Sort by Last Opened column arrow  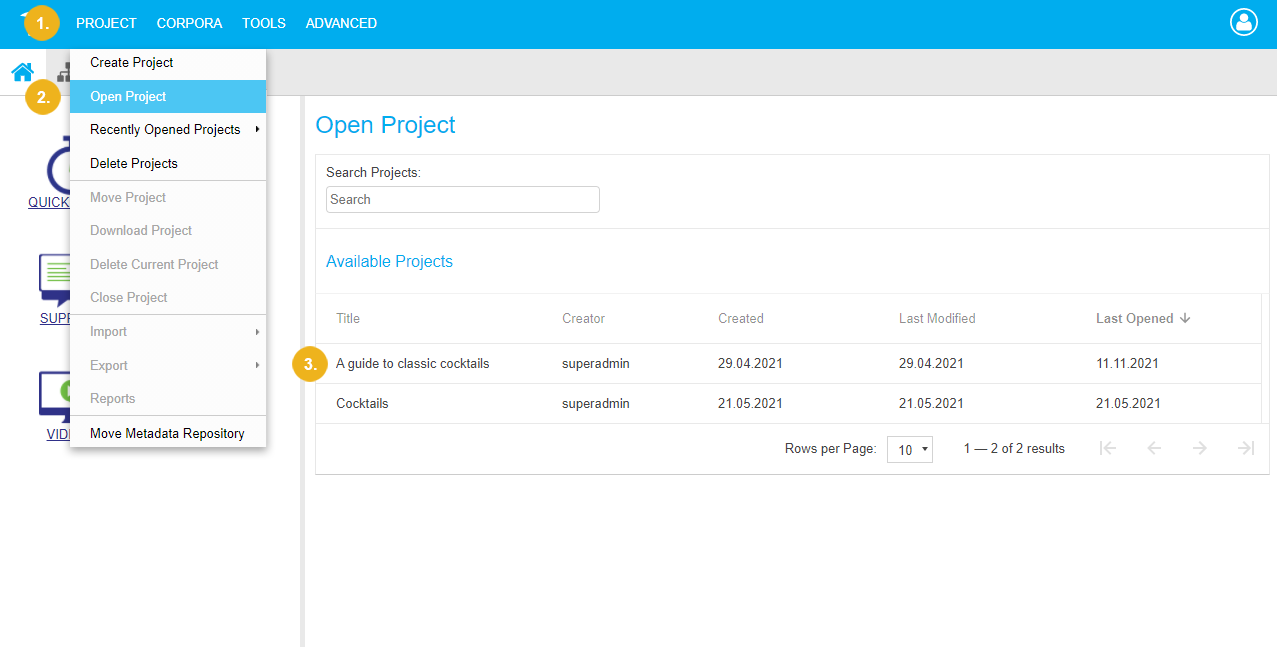click(x=1185, y=318)
